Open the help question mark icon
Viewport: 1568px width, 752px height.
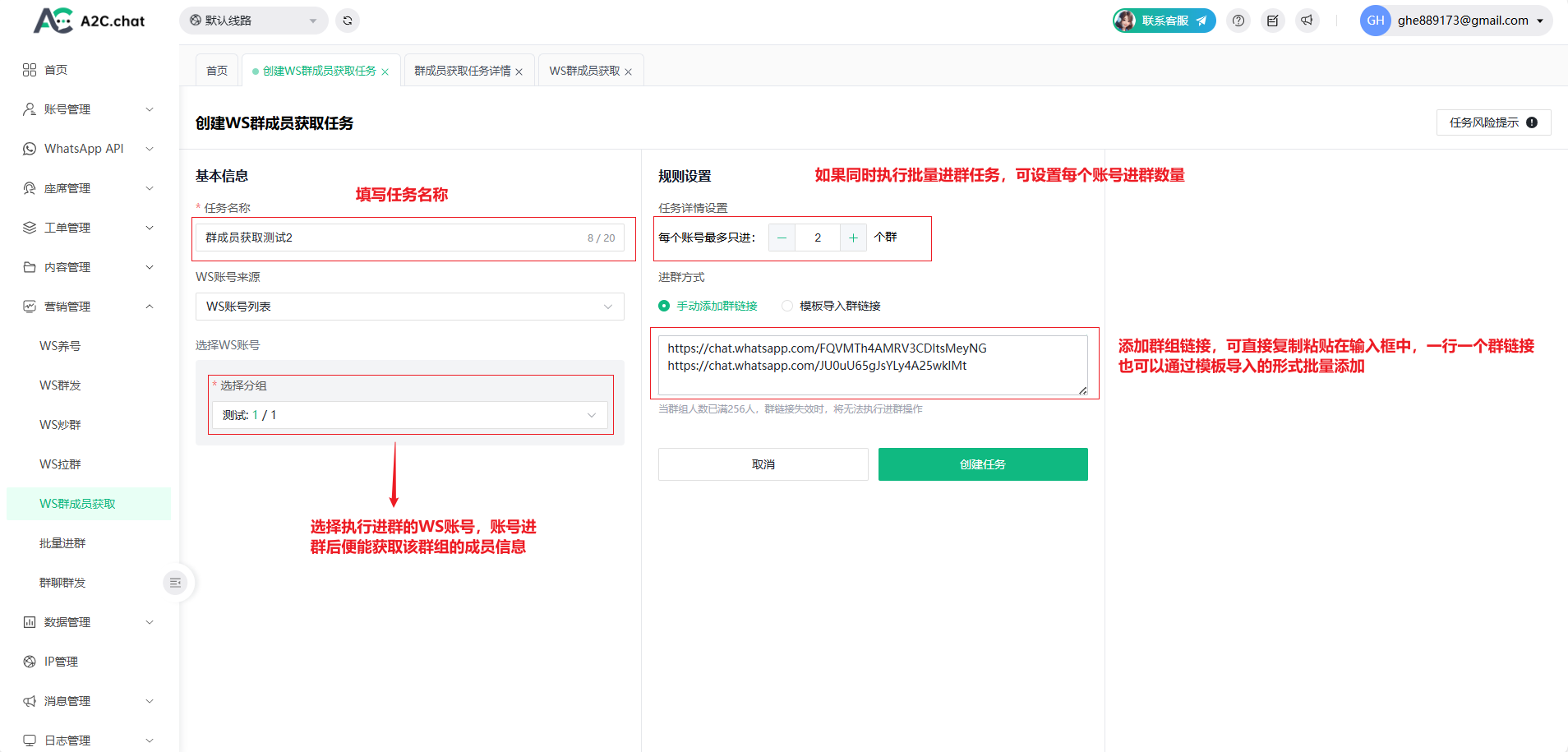[1238, 21]
